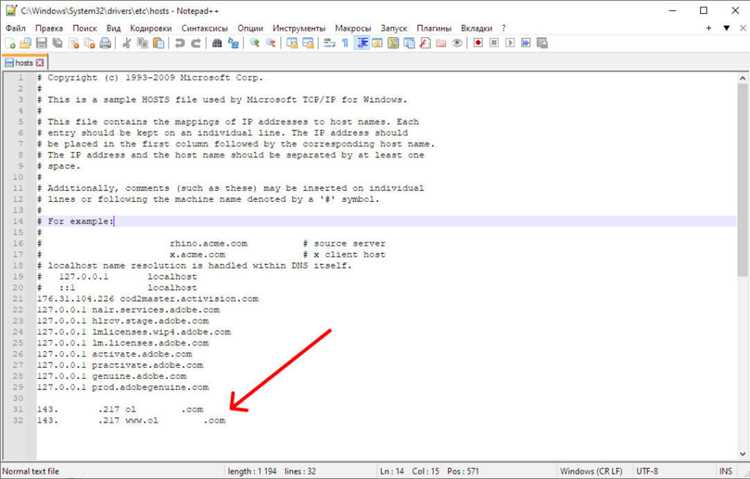Click the vertical scrollbar up arrow
This screenshot has width=750, height=479.
(742, 78)
